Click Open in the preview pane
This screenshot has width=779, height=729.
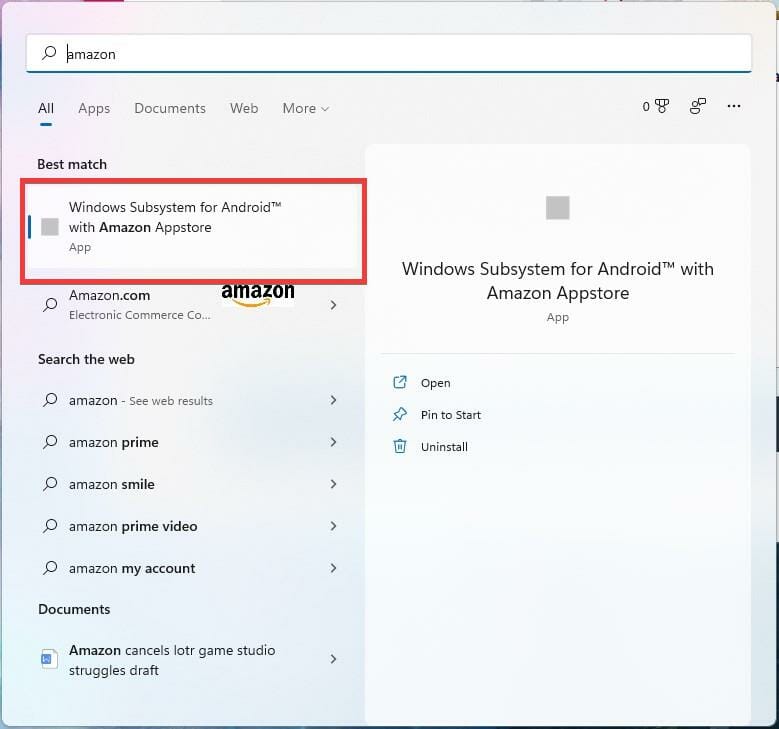436,383
